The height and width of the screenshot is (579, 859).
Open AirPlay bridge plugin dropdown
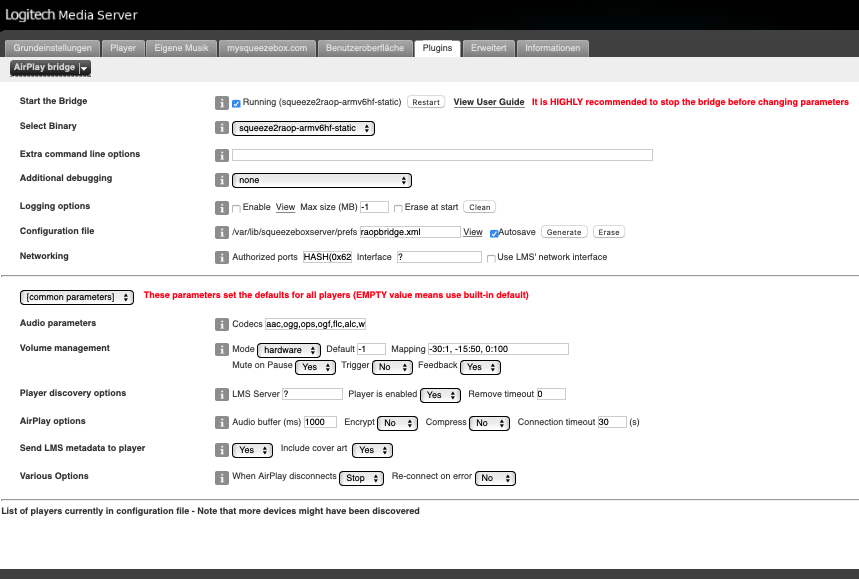pos(50,68)
